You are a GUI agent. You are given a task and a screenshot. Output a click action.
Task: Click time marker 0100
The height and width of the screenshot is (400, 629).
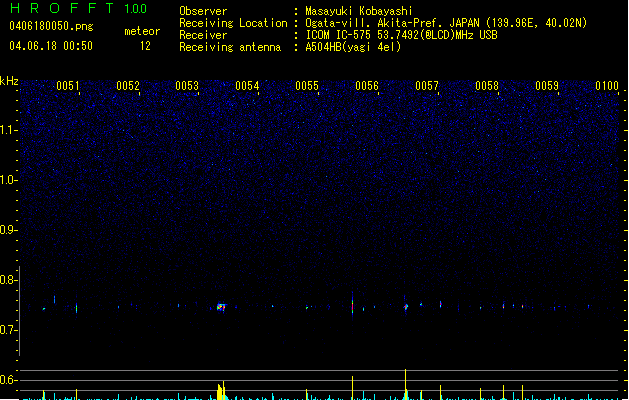(607, 86)
